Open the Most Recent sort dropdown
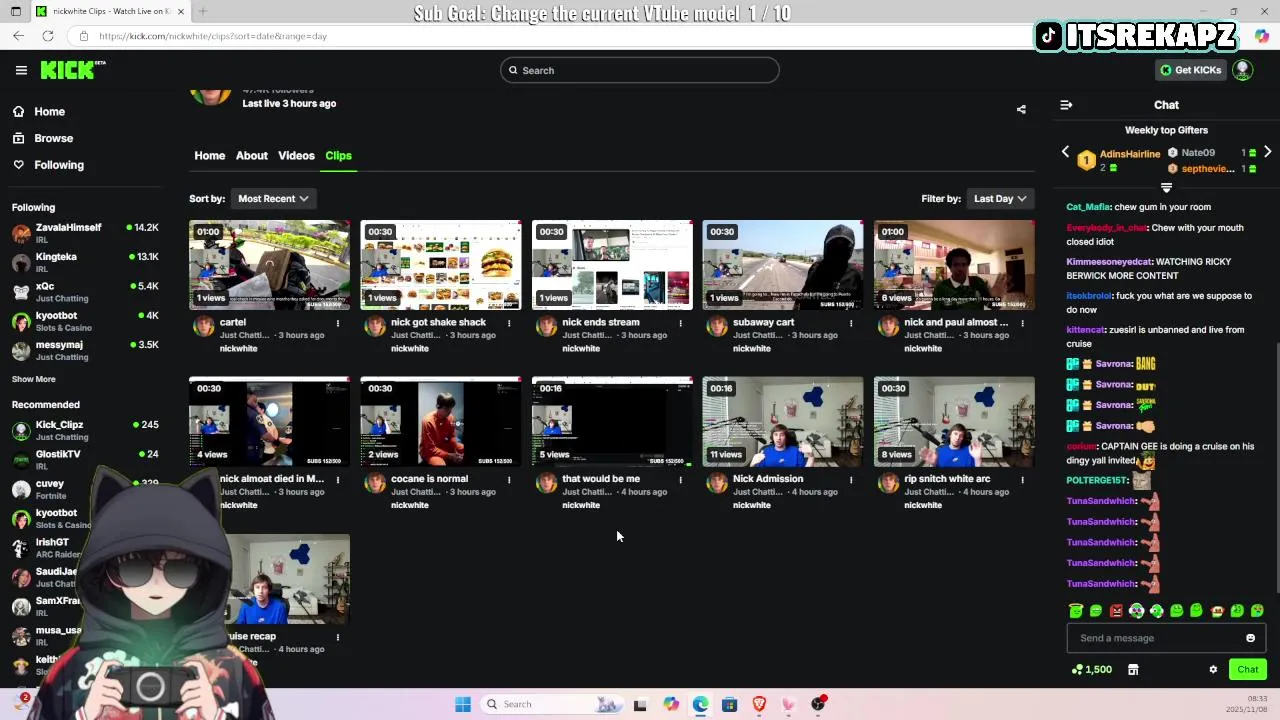The image size is (1280, 720). (x=273, y=199)
